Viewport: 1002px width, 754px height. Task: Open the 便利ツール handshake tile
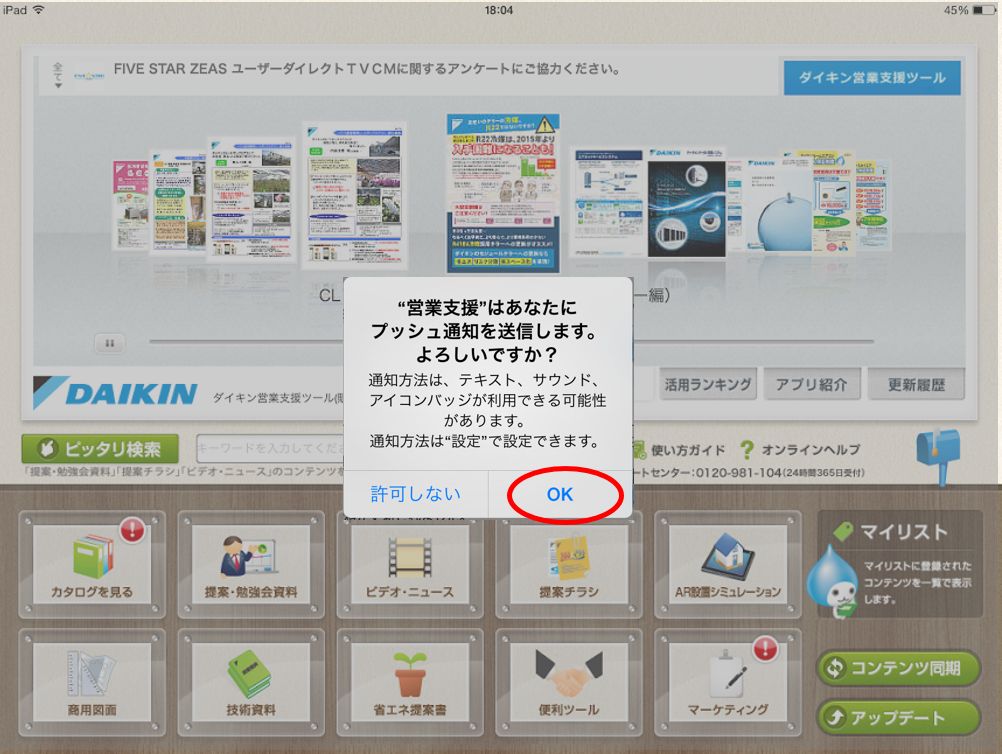click(569, 682)
